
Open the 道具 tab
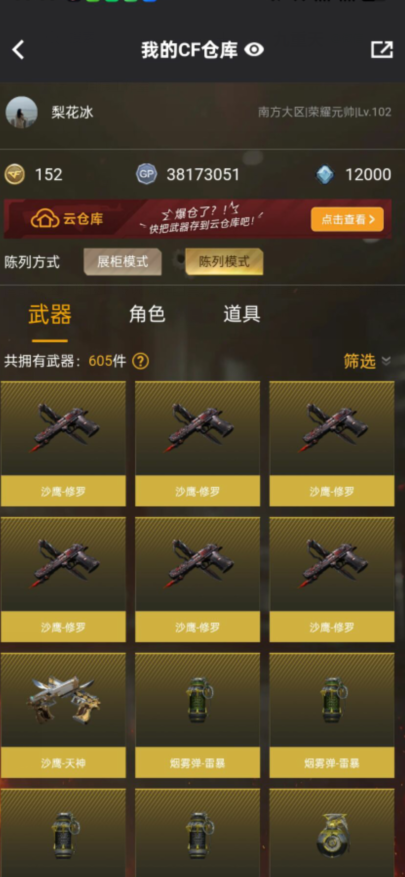point(242,314)
